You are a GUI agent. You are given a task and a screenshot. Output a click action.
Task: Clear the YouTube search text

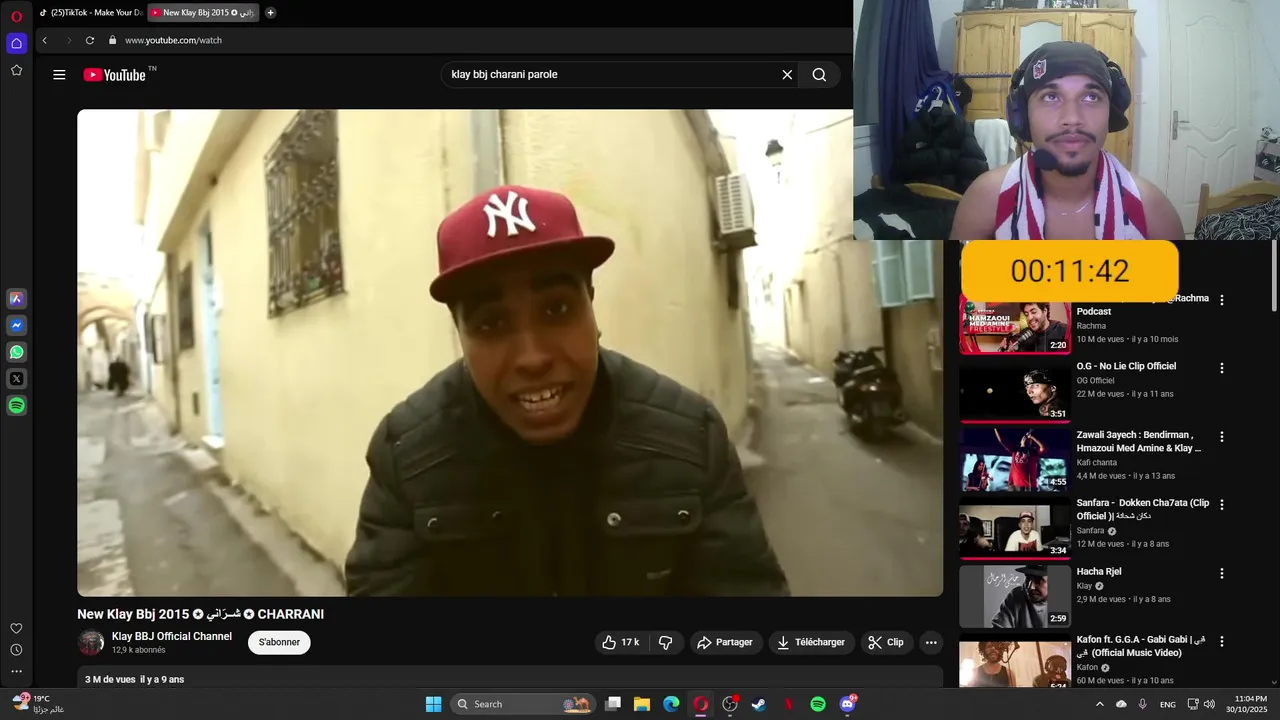[x=787, y=74]
